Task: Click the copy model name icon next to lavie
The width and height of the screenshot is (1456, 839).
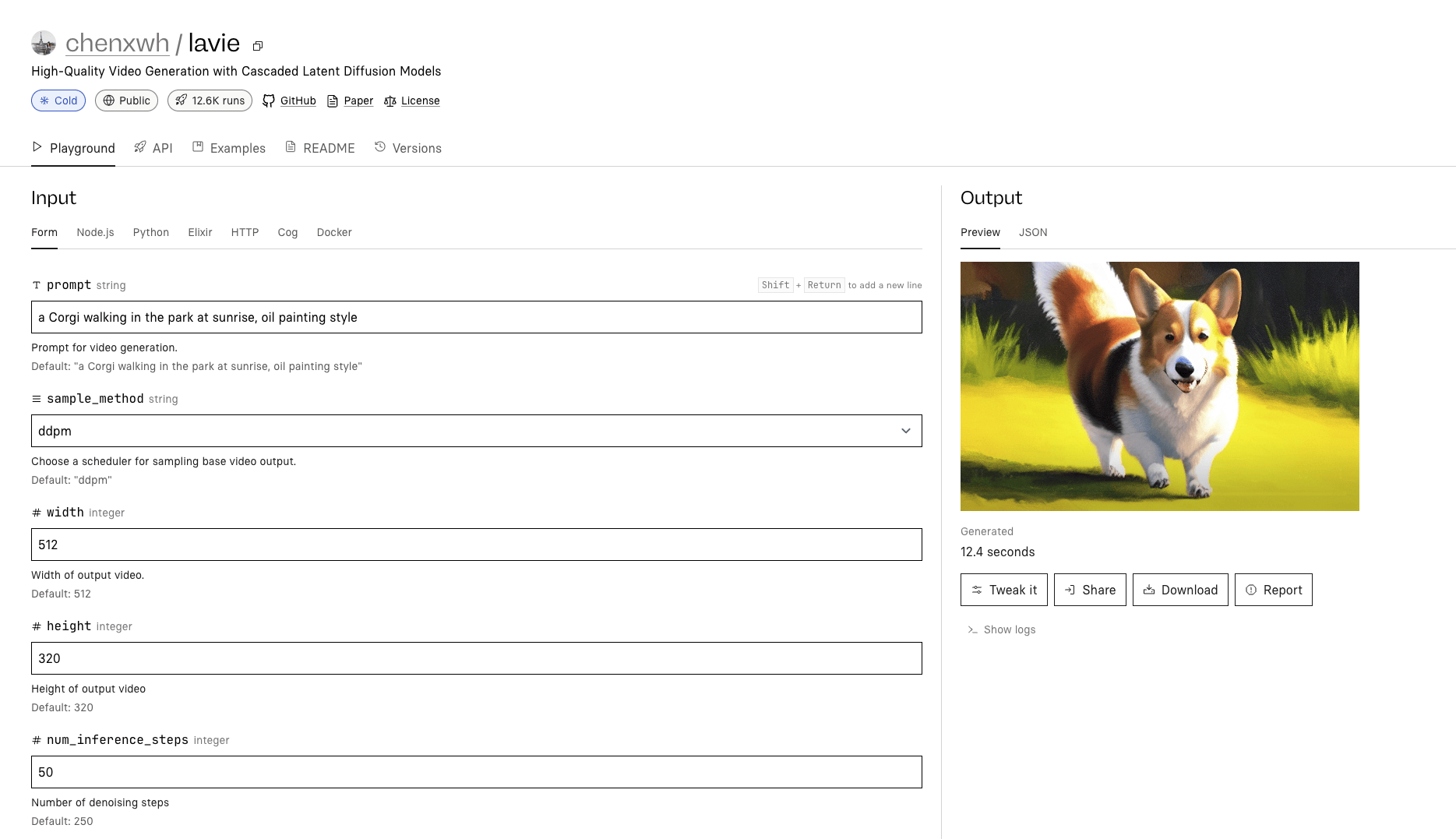Action: pos(258,46)
